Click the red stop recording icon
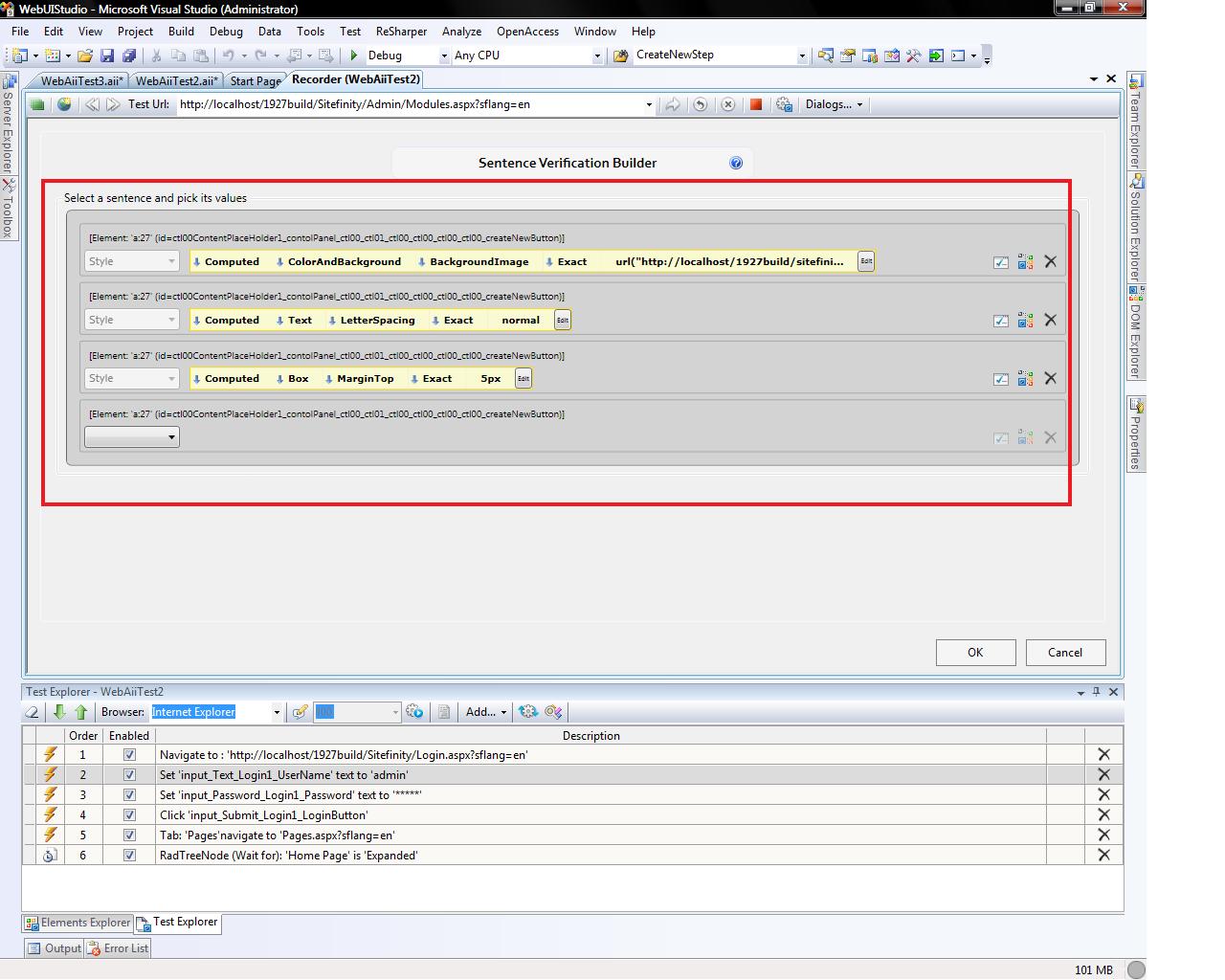 [x=756, y=104]
